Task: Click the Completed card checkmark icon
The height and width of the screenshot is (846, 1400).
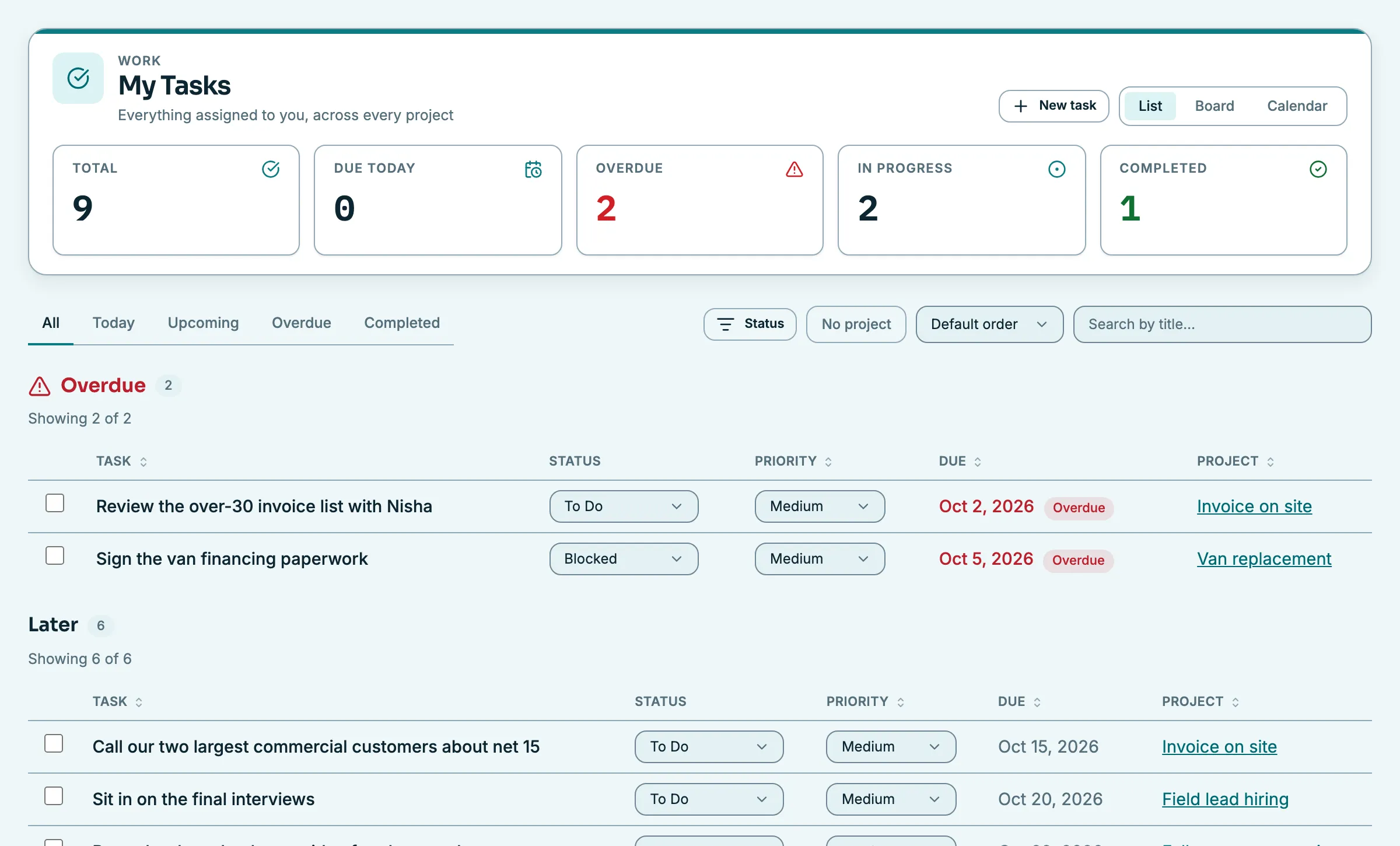Action: point(1318,169)
